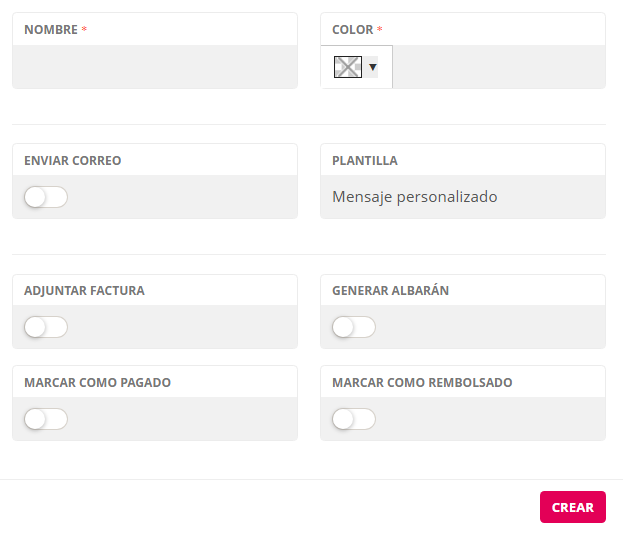Select the ENVIAR CORREO label text
Viewport: 623px width, 534px height.
tap(73, 161)
